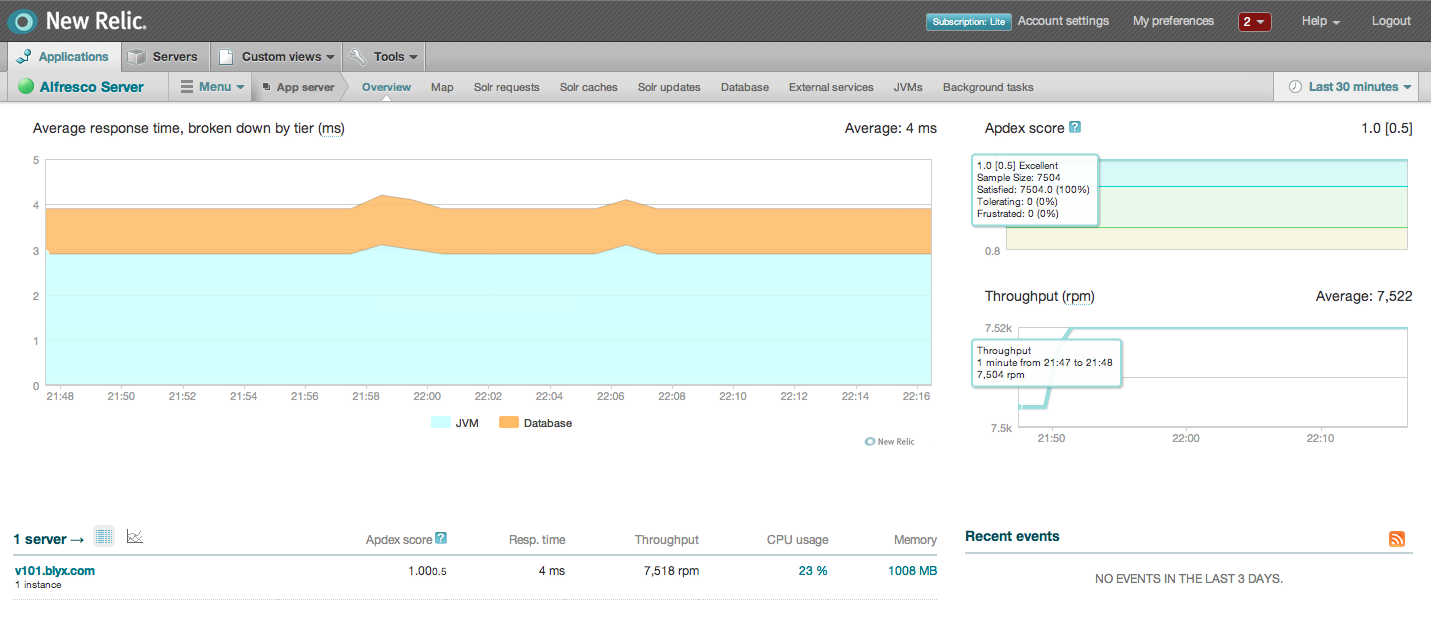Click the Apdex score help icon above chart
Screen dimensions: 1431x629
coord(1075,127)
